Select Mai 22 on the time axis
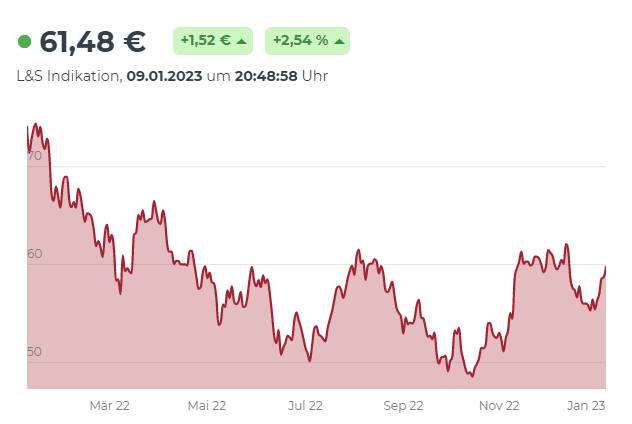 pyautogui.click(x=207, y=405)
